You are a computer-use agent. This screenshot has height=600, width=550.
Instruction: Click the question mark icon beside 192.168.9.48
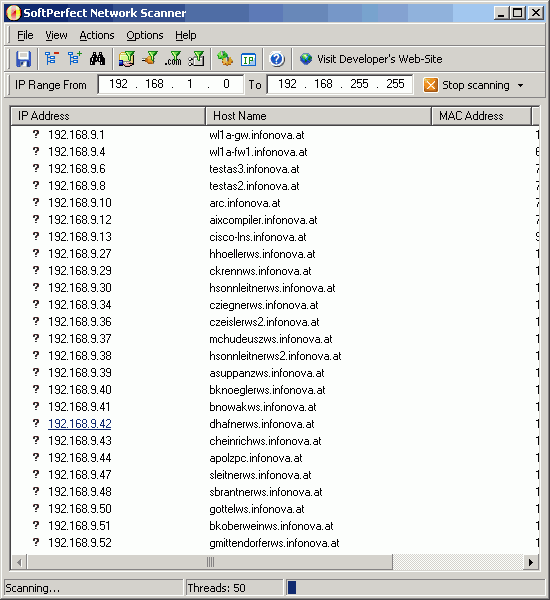36,491
